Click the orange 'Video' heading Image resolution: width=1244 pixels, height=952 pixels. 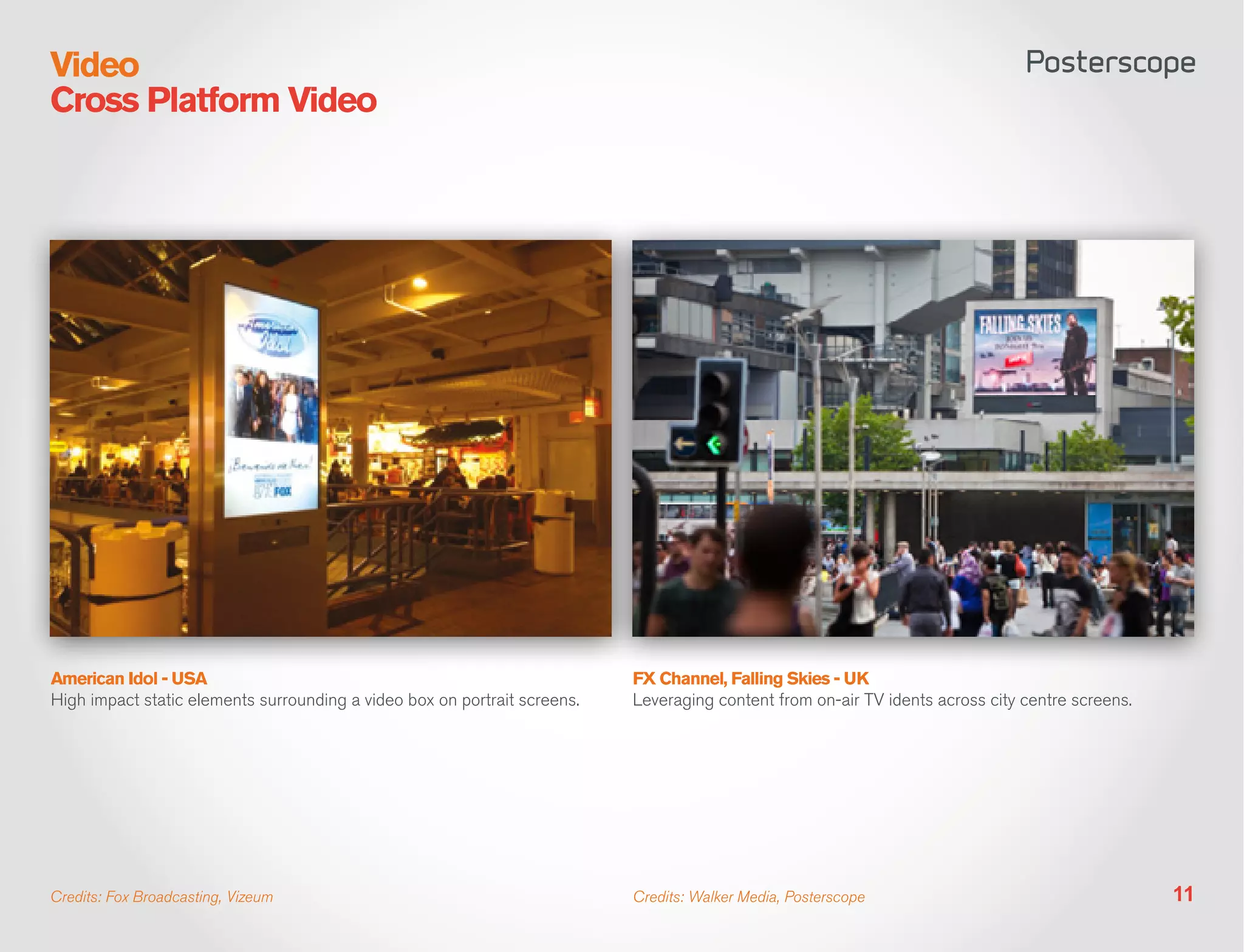pyautogui.click(x=95, y=64)
